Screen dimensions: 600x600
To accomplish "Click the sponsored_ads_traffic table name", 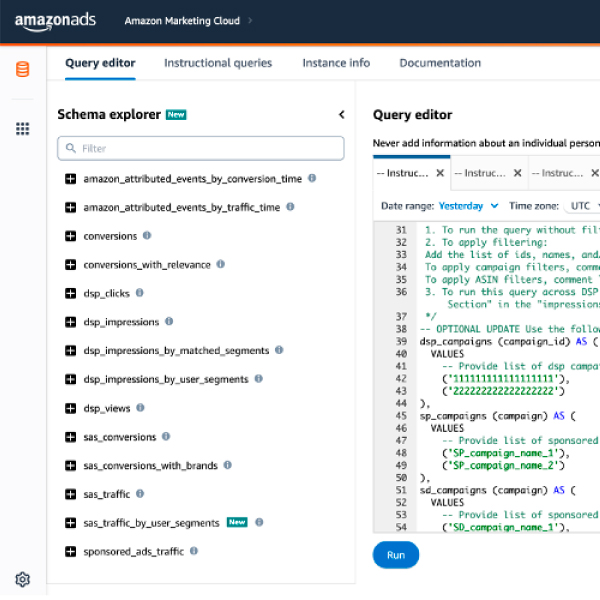I will 134,552.
